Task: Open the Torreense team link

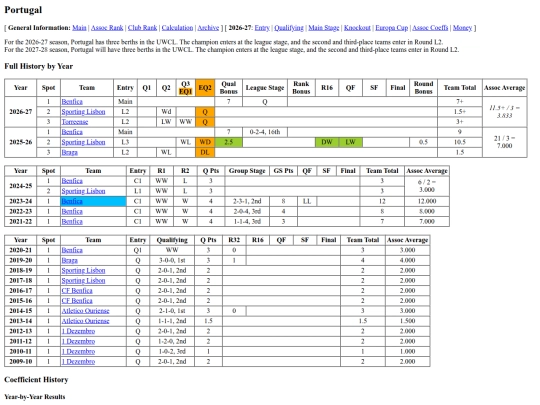Action: click(x=75, y=122)
